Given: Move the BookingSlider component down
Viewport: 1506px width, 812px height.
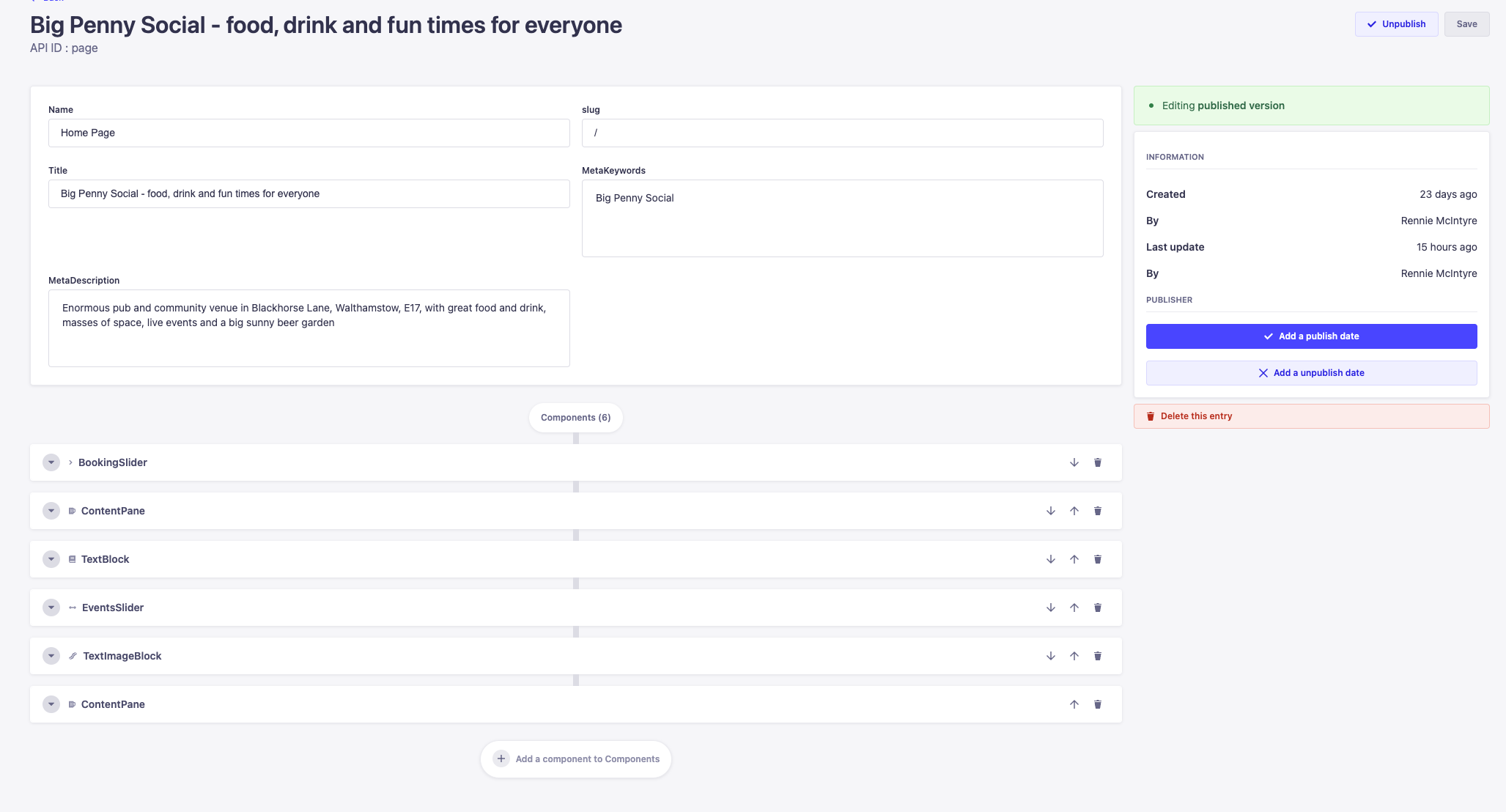Looking at the screenshot, I should coord(1074,462).
